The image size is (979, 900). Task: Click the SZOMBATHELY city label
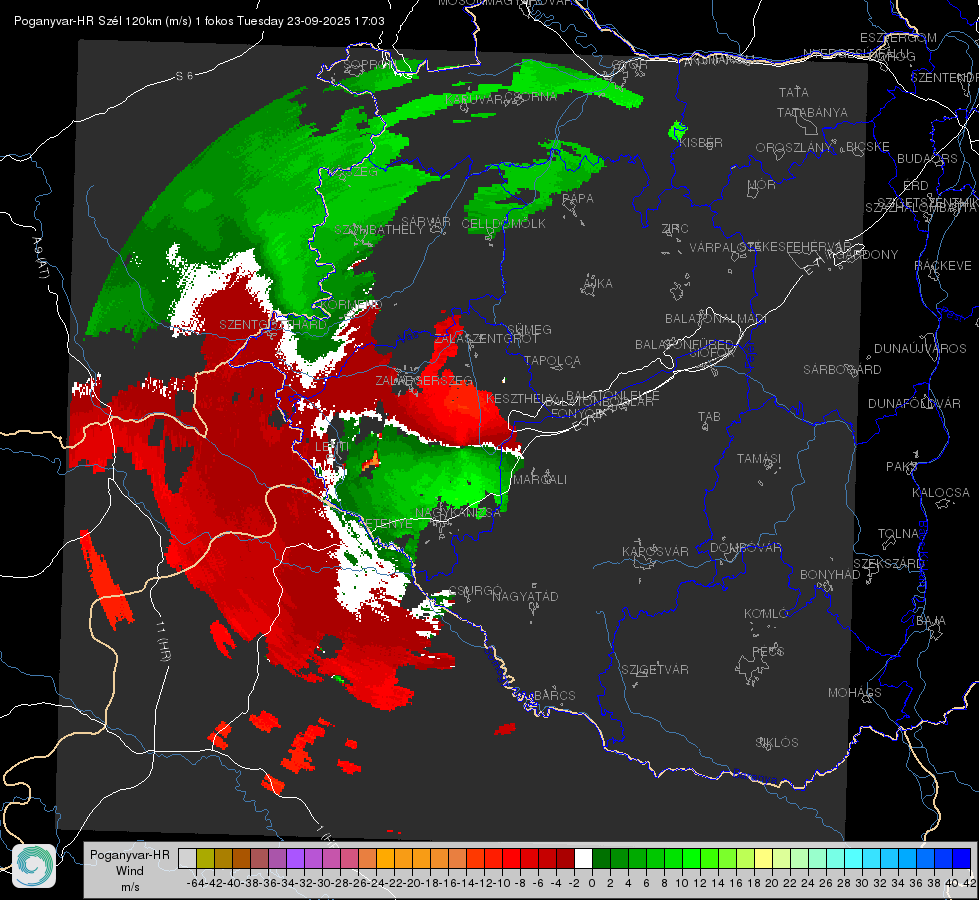pyautogui.click(x=378, y=230)
